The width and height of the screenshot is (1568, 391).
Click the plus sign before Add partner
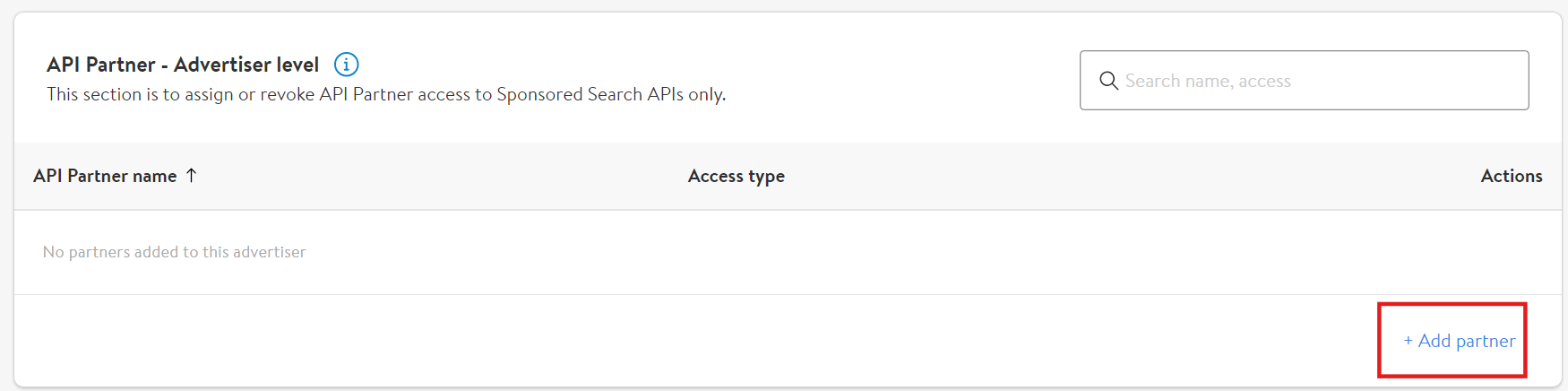pyautogui.click(x=1408, y=341)
